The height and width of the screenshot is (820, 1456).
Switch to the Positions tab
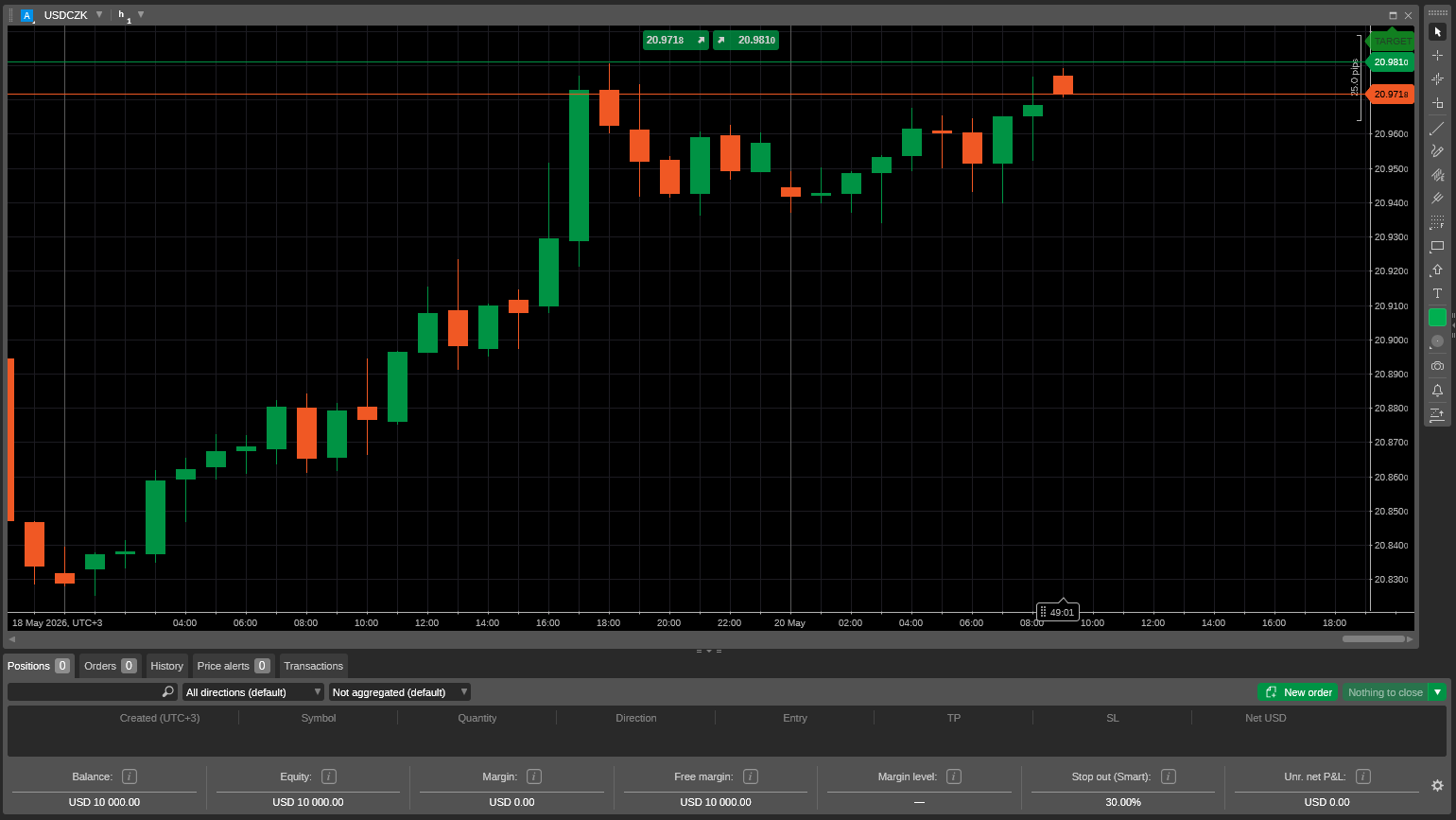[38, 666]
